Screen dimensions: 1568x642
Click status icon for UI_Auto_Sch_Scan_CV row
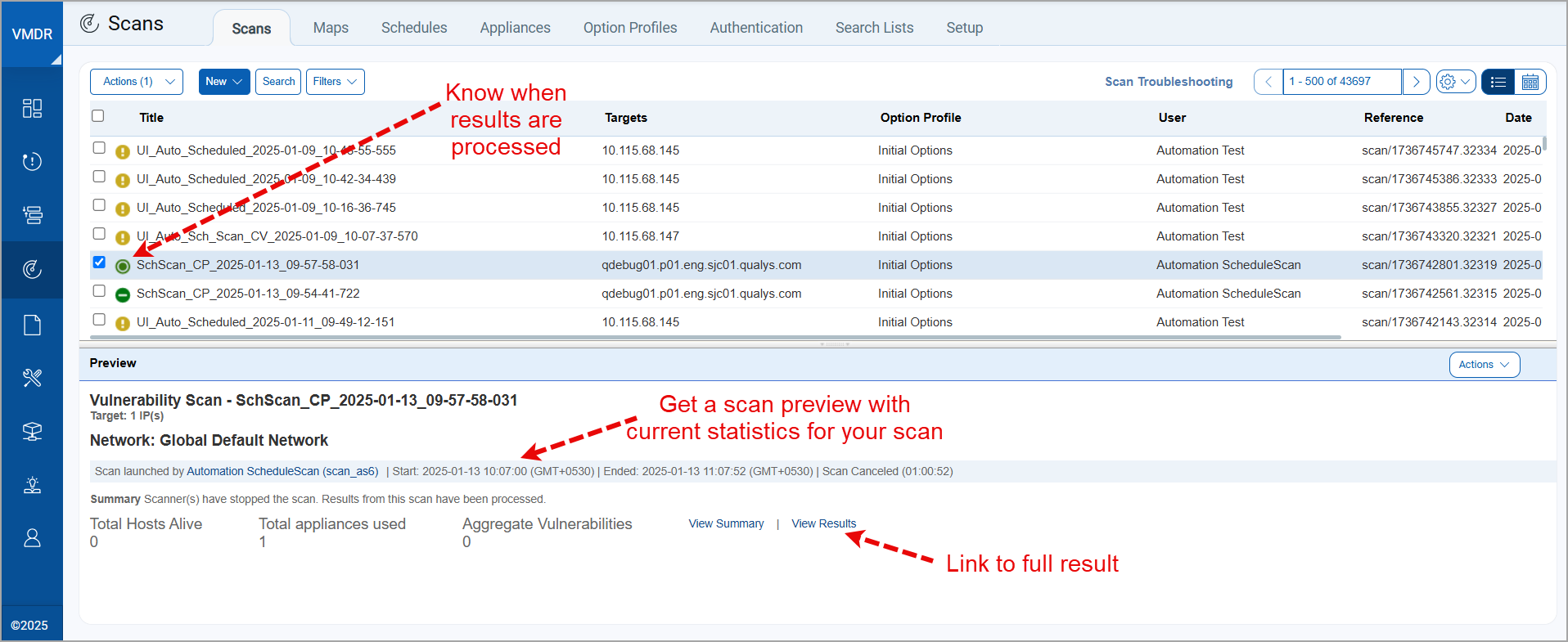click(x=123, y=237)
